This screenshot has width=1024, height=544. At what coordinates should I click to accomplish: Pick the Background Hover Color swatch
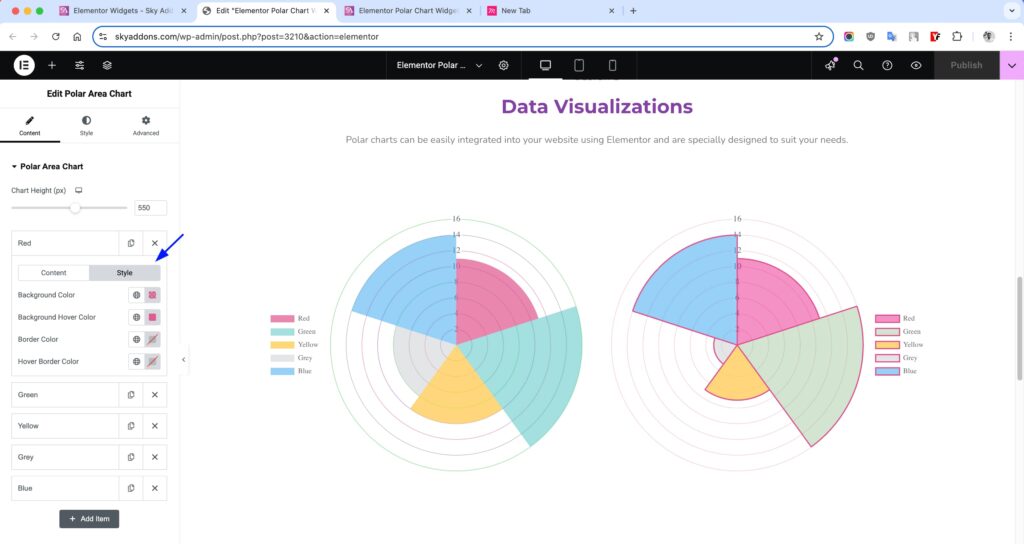pos(152,317)
